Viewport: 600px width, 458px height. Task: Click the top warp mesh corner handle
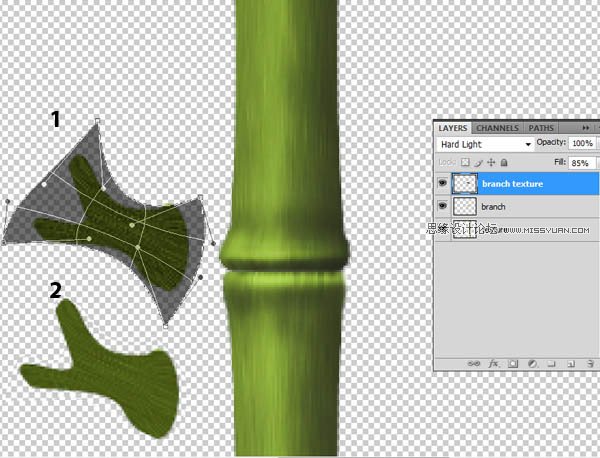tap(97, 121)
